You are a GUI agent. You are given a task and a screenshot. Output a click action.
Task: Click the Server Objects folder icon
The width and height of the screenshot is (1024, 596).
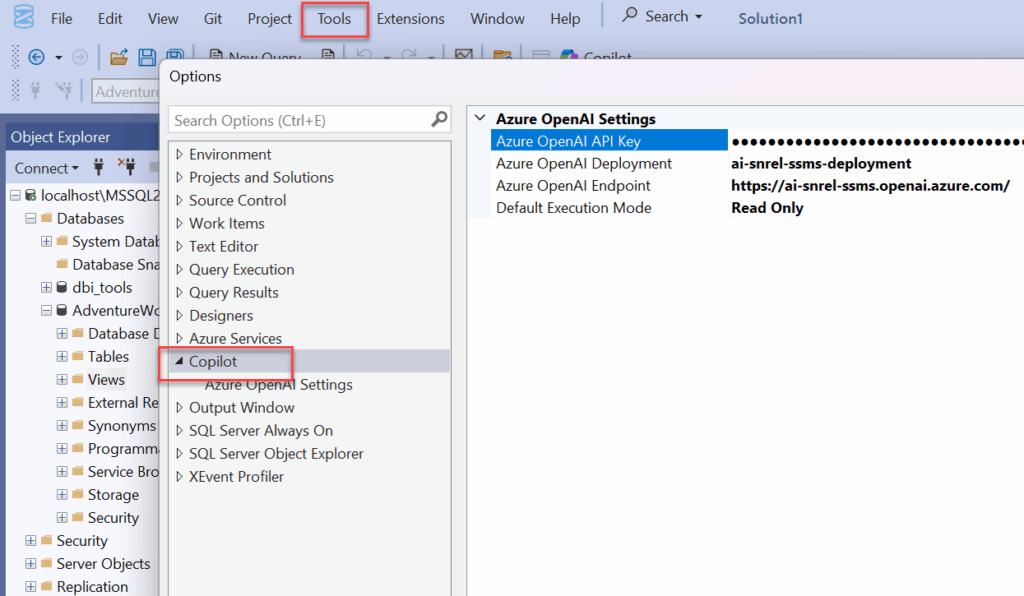[x=46, y=563]
